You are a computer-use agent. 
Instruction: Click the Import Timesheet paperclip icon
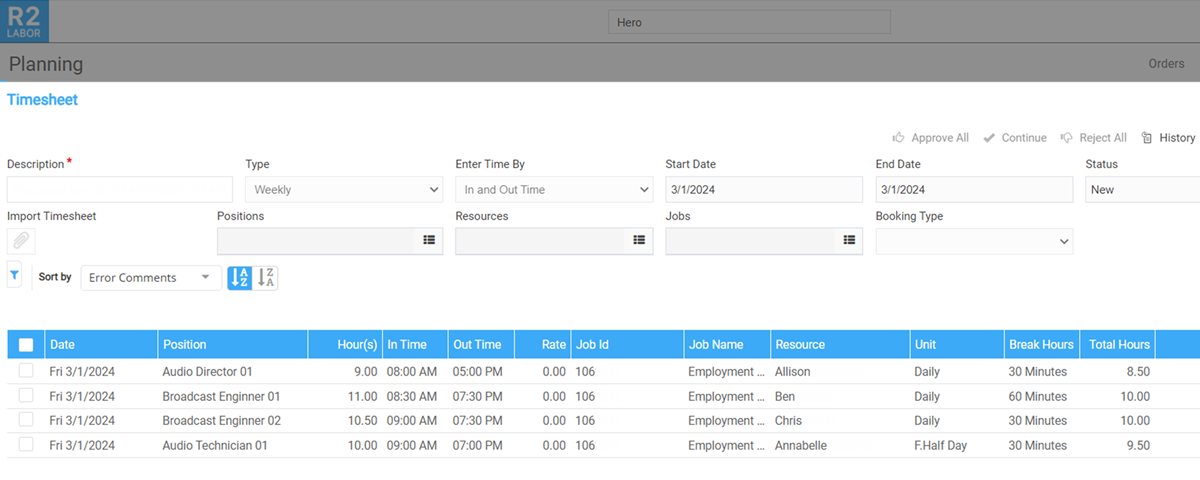21,241
